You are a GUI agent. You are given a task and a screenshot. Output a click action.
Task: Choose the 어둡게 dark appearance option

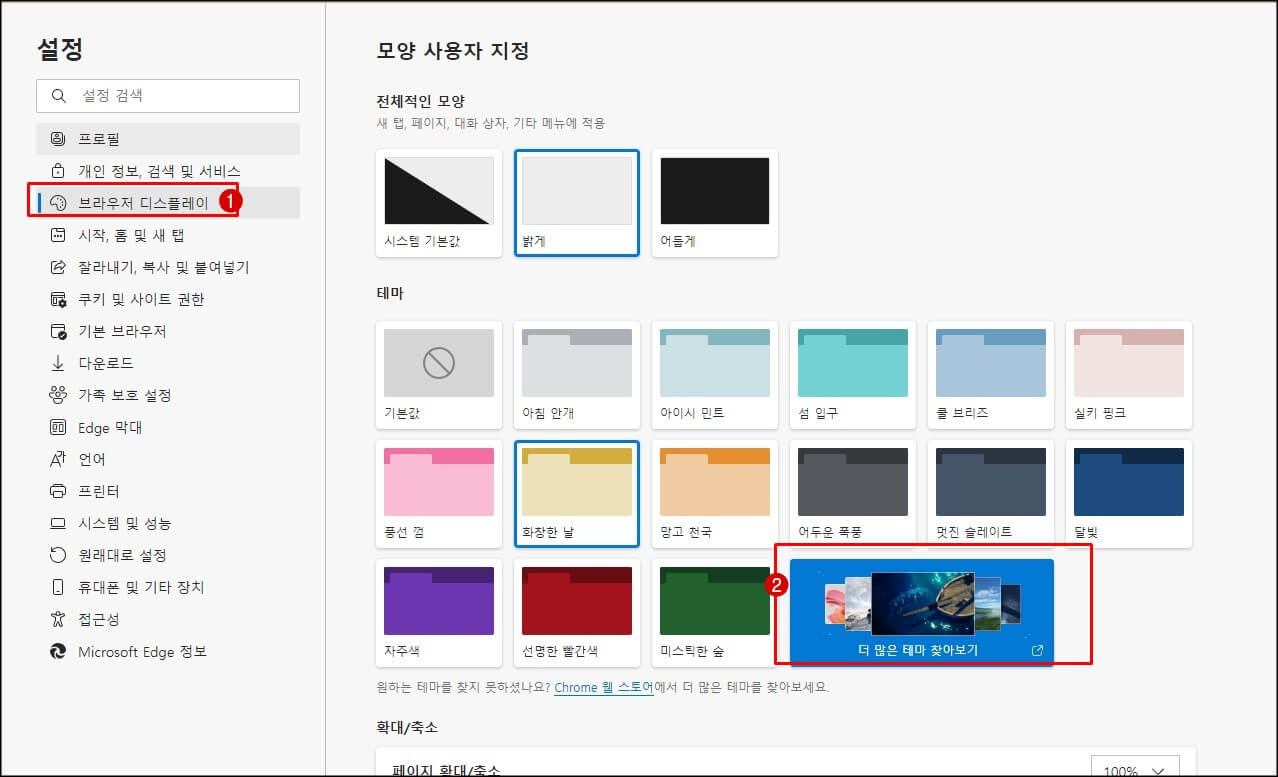[715, 203]
